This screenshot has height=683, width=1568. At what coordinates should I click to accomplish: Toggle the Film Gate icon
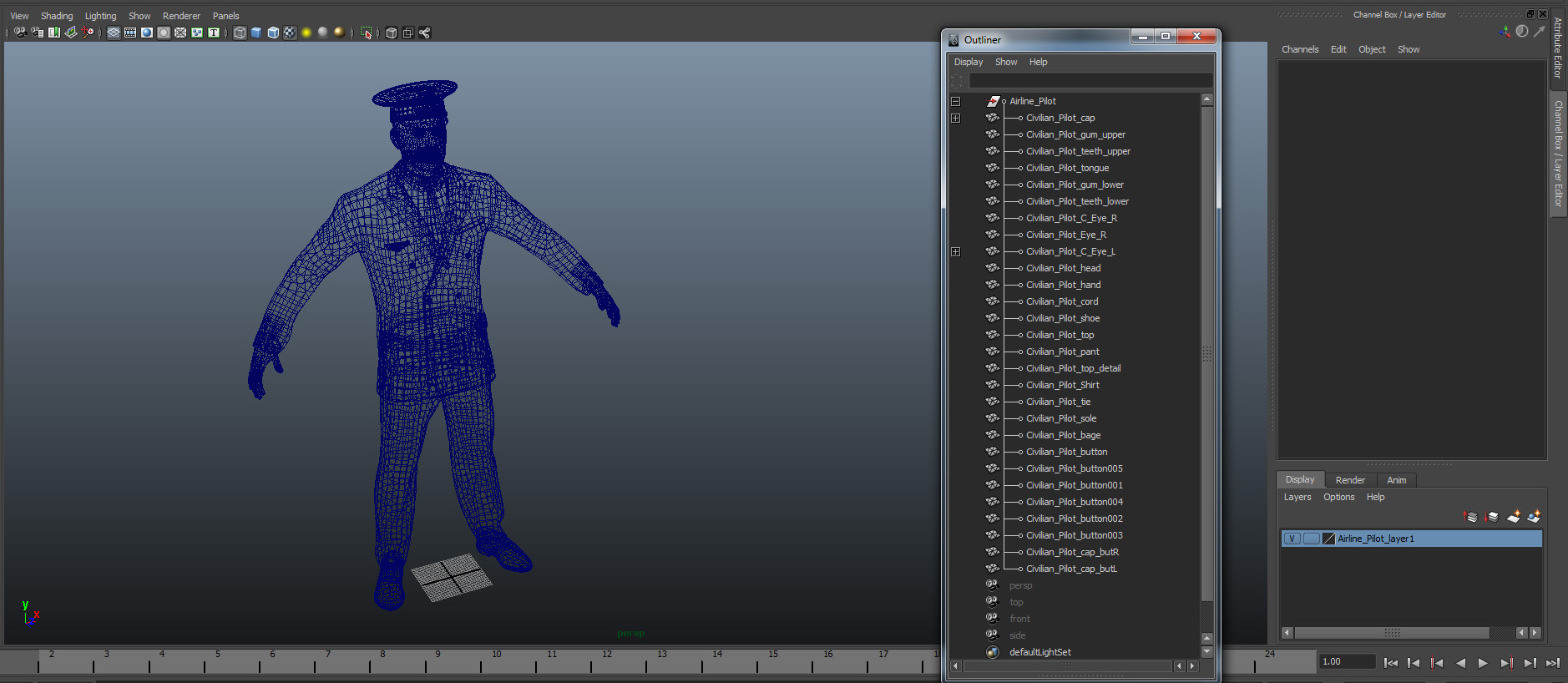130,33
